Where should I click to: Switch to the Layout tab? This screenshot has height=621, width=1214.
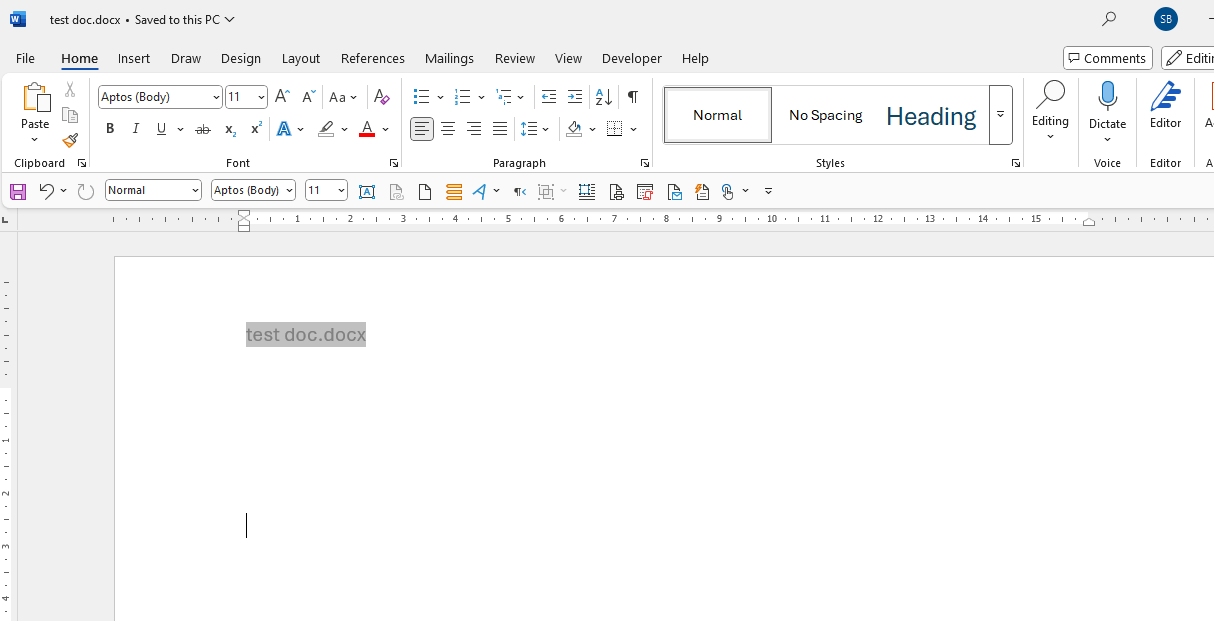tap(301, 58)
